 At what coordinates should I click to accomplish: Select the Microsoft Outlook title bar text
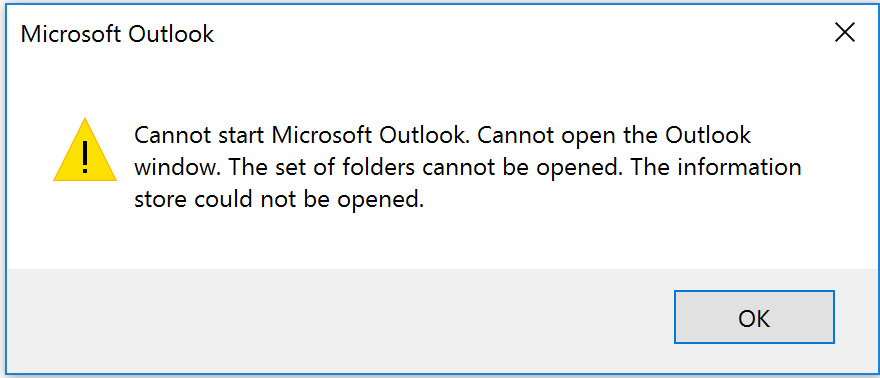[117, 34]
